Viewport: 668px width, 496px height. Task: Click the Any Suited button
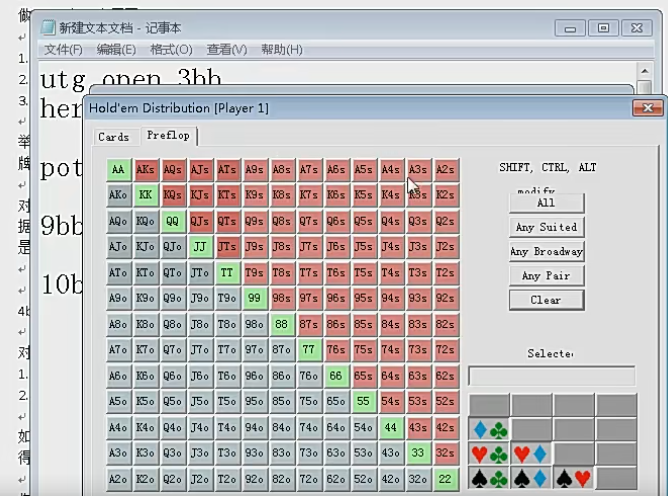[545, 227]
